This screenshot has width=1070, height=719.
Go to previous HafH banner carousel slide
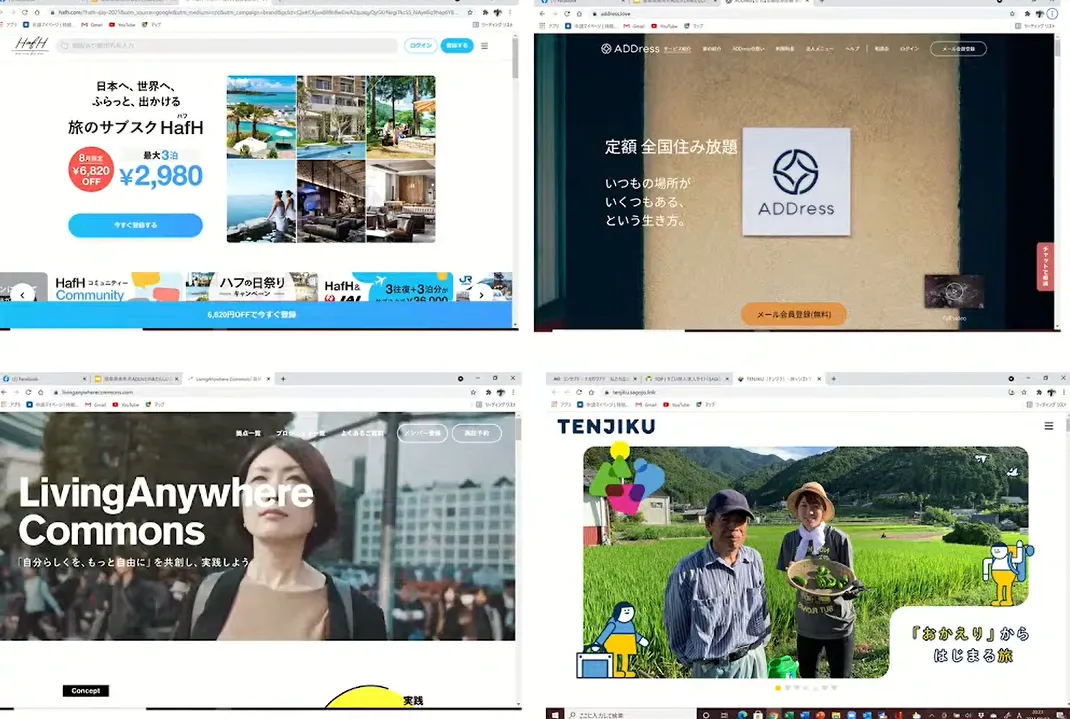(x=22, y=295)
